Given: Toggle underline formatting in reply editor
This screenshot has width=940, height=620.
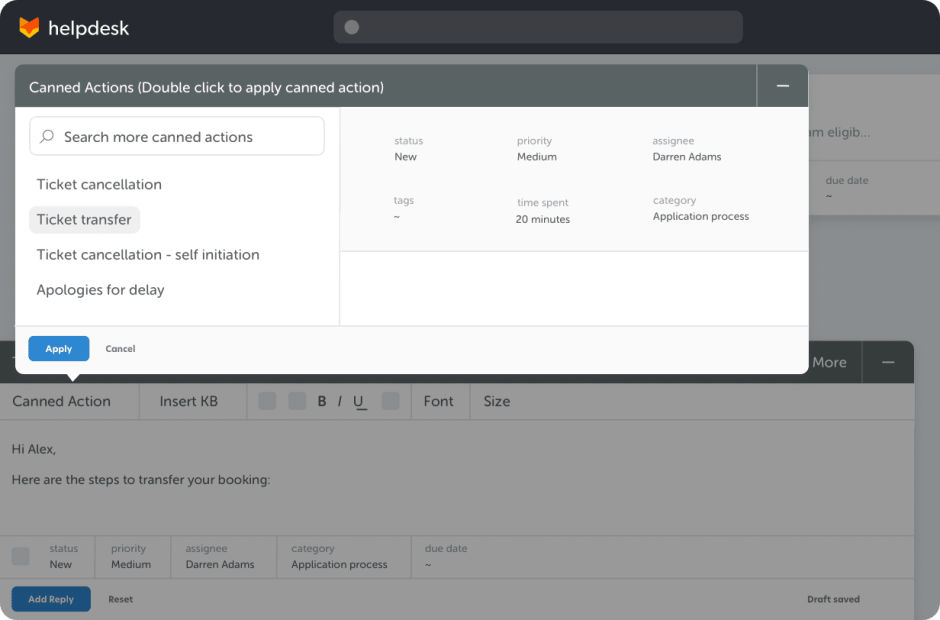Looking at the screenshot, I should tap(359, 401).
